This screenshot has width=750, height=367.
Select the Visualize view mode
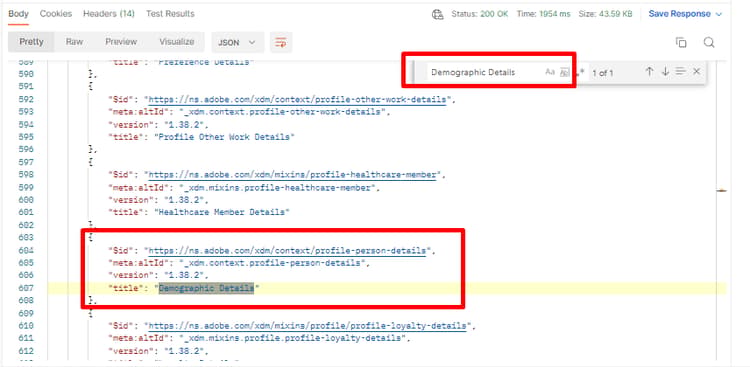[x=176, y=42]
